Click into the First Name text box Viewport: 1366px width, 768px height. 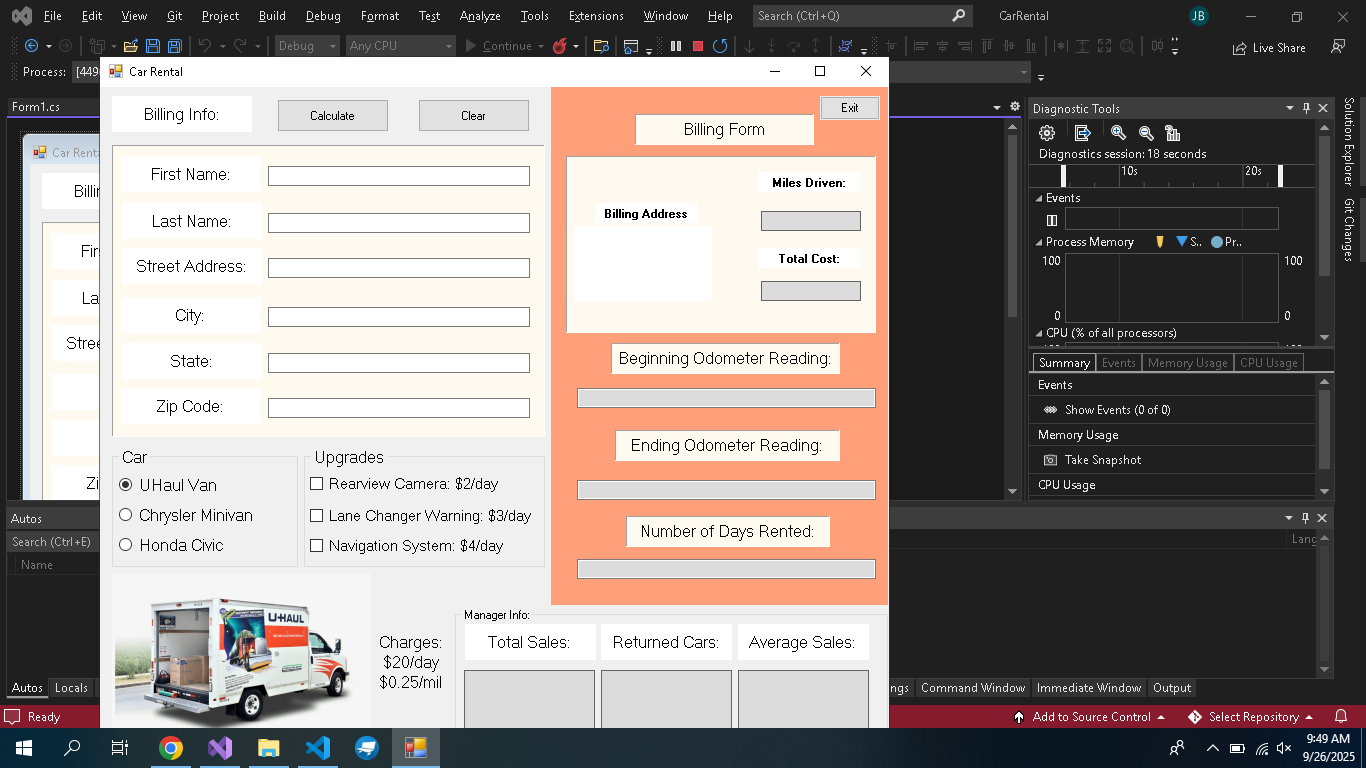coord(398,176)
